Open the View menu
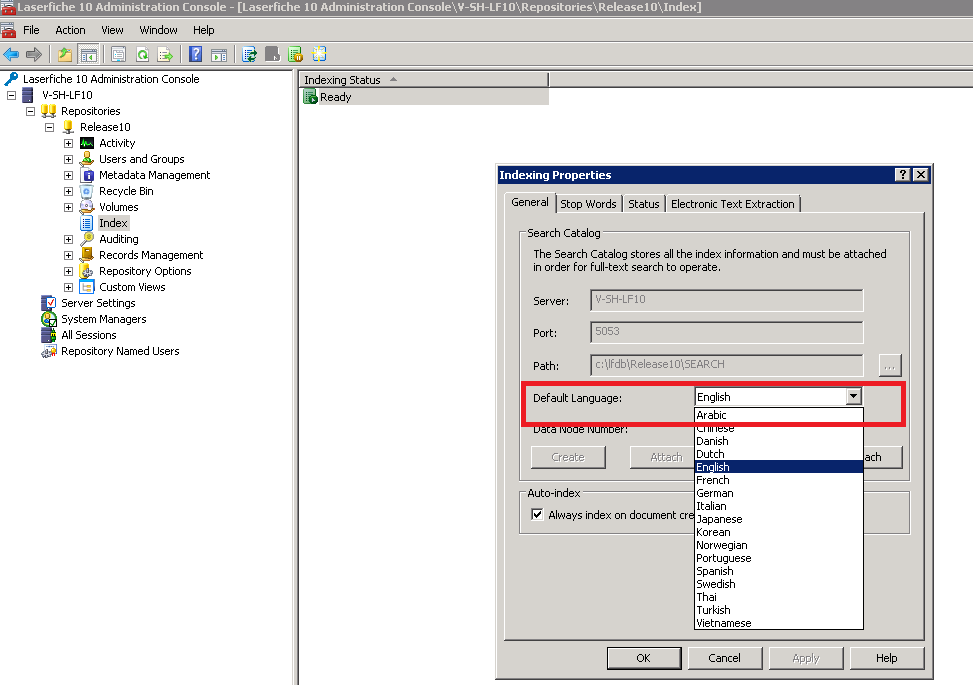The width and height of the screenshot is (973, 685). [112, 30]
